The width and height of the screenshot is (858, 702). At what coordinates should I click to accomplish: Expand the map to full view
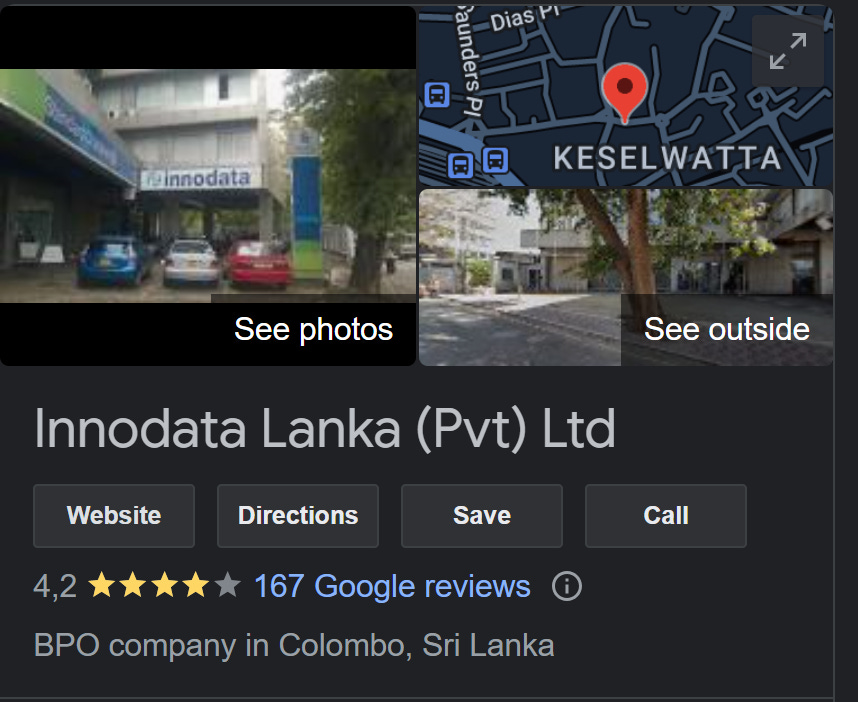tap(787, 51)
